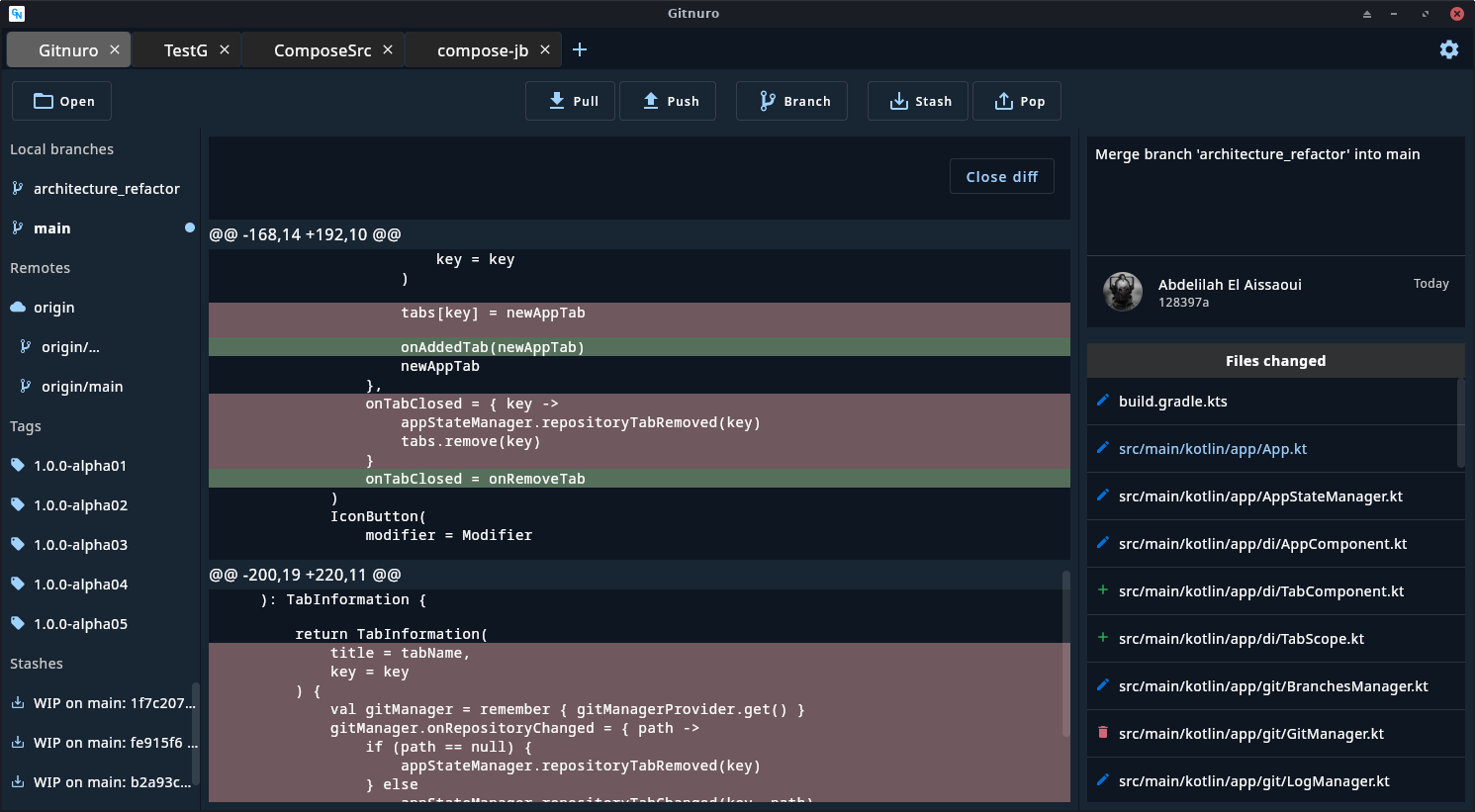Click the branch icon next to main
Viewport: 1475px width, 812px height.
pyautogui.click(x=17, y=227)
